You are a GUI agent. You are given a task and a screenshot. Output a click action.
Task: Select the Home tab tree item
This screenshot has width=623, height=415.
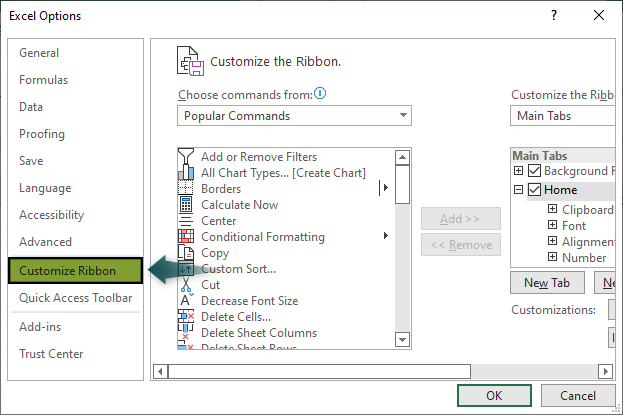(x=560, y=190)
